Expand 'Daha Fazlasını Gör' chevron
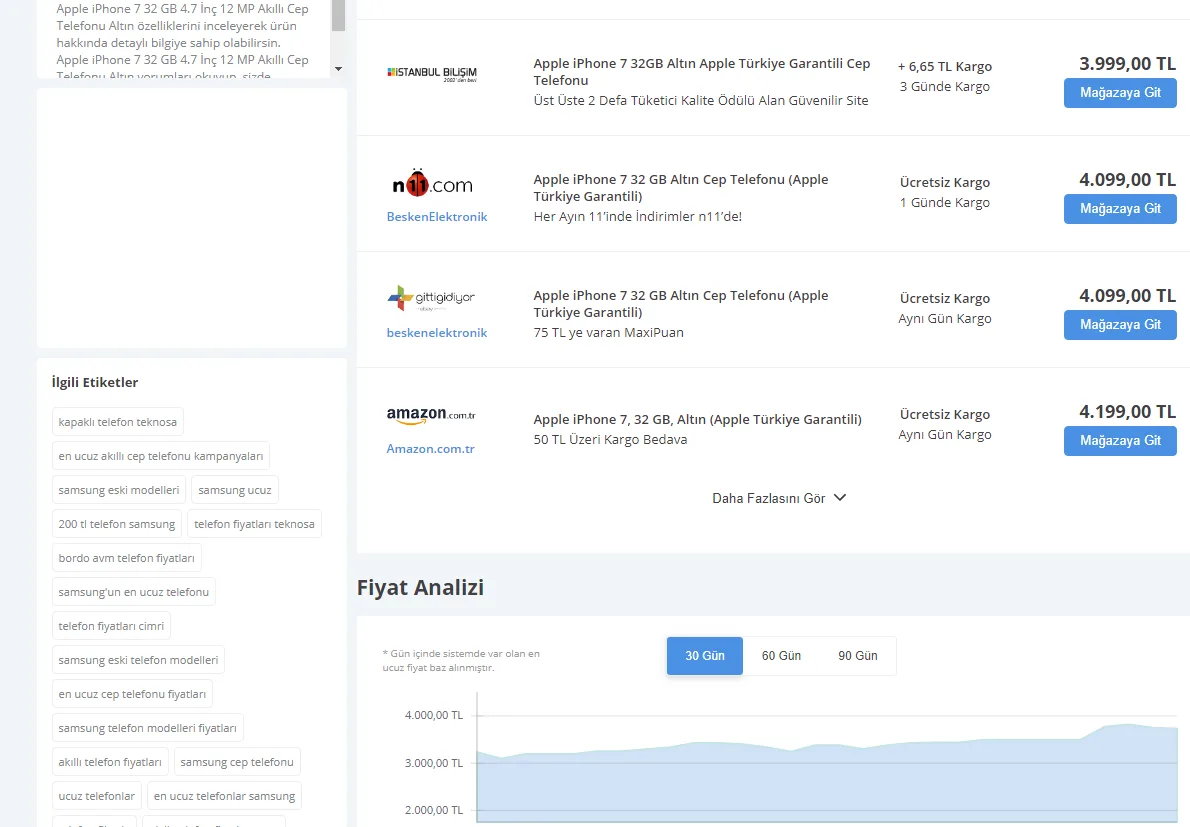1190x827 pixels. [839, 498]
